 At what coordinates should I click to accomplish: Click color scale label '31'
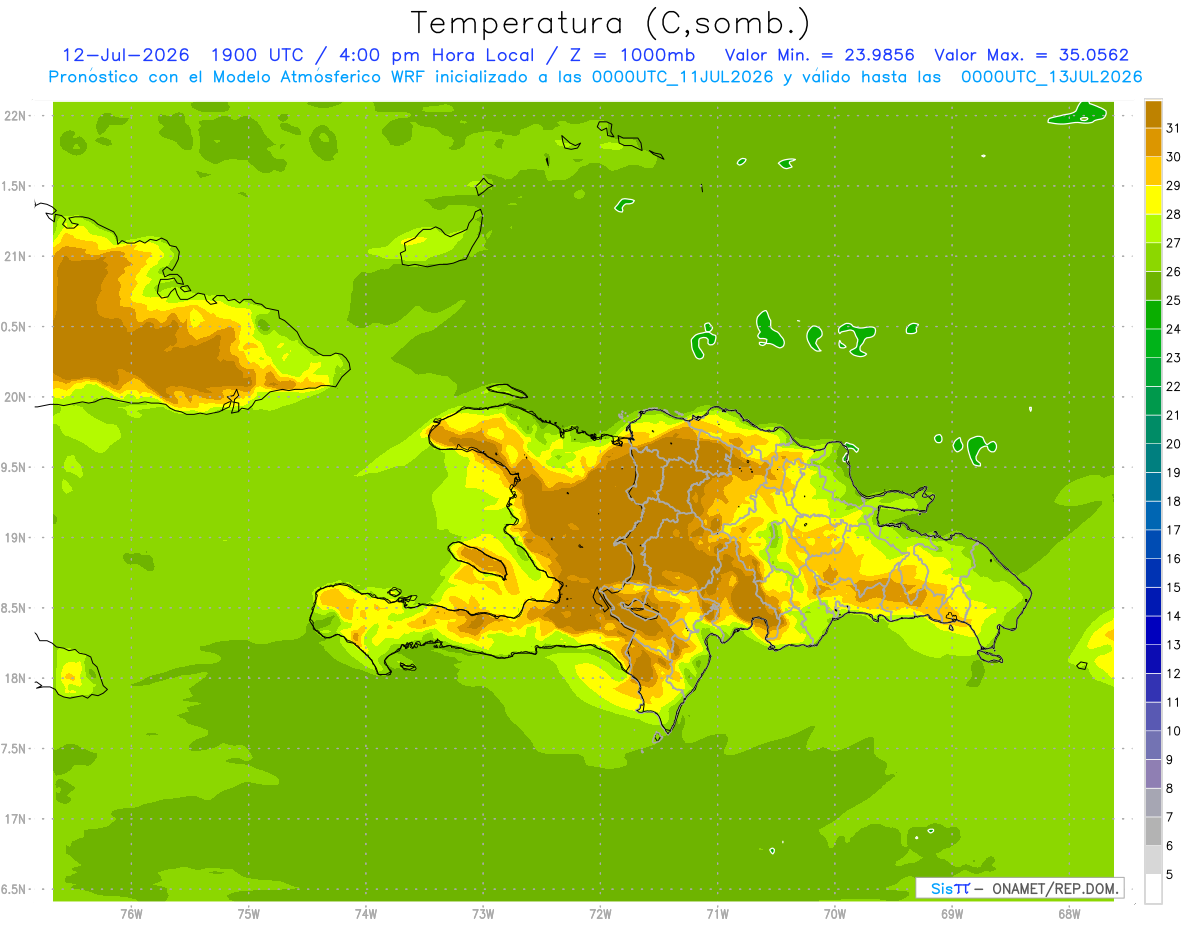coord(1174,128)
